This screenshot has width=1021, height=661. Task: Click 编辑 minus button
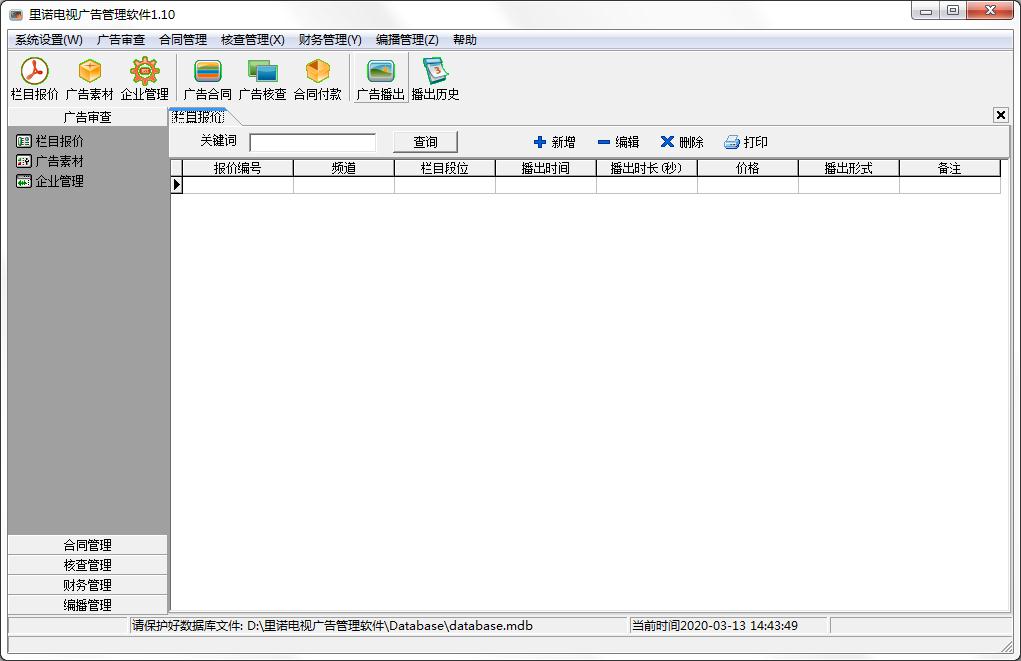coord(619,142)
